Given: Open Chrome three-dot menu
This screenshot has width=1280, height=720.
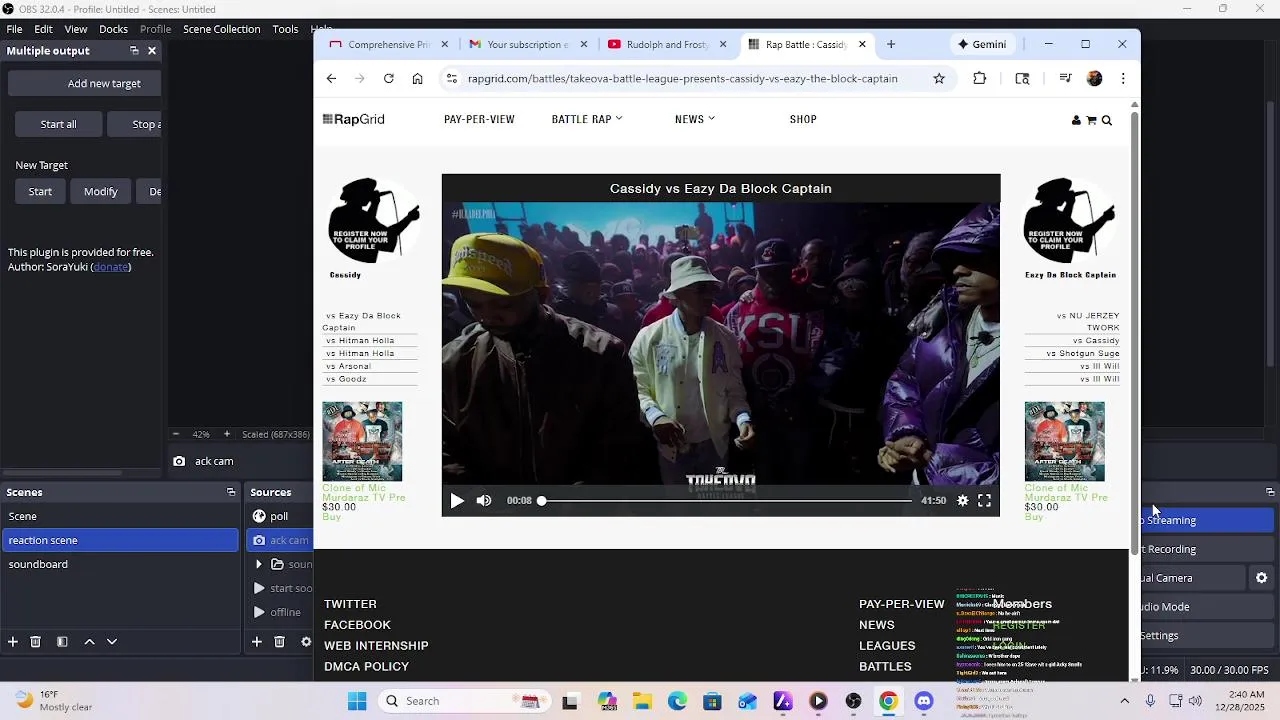Looking at the screenshot, I should coord(1123,79).
